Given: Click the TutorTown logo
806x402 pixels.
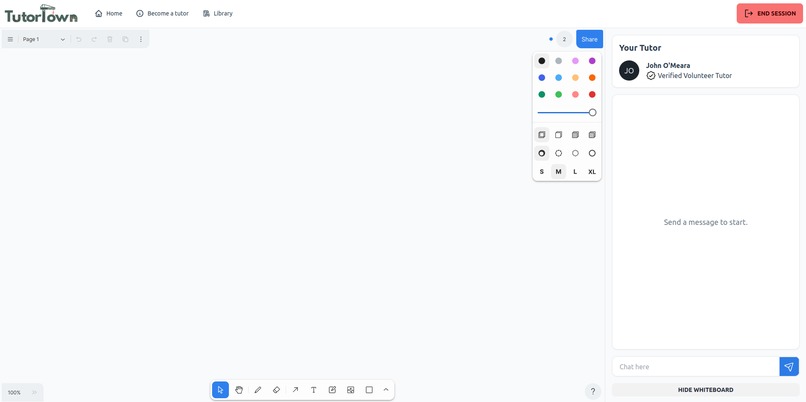Looking at the screenshot, I should tap(41, 14).
